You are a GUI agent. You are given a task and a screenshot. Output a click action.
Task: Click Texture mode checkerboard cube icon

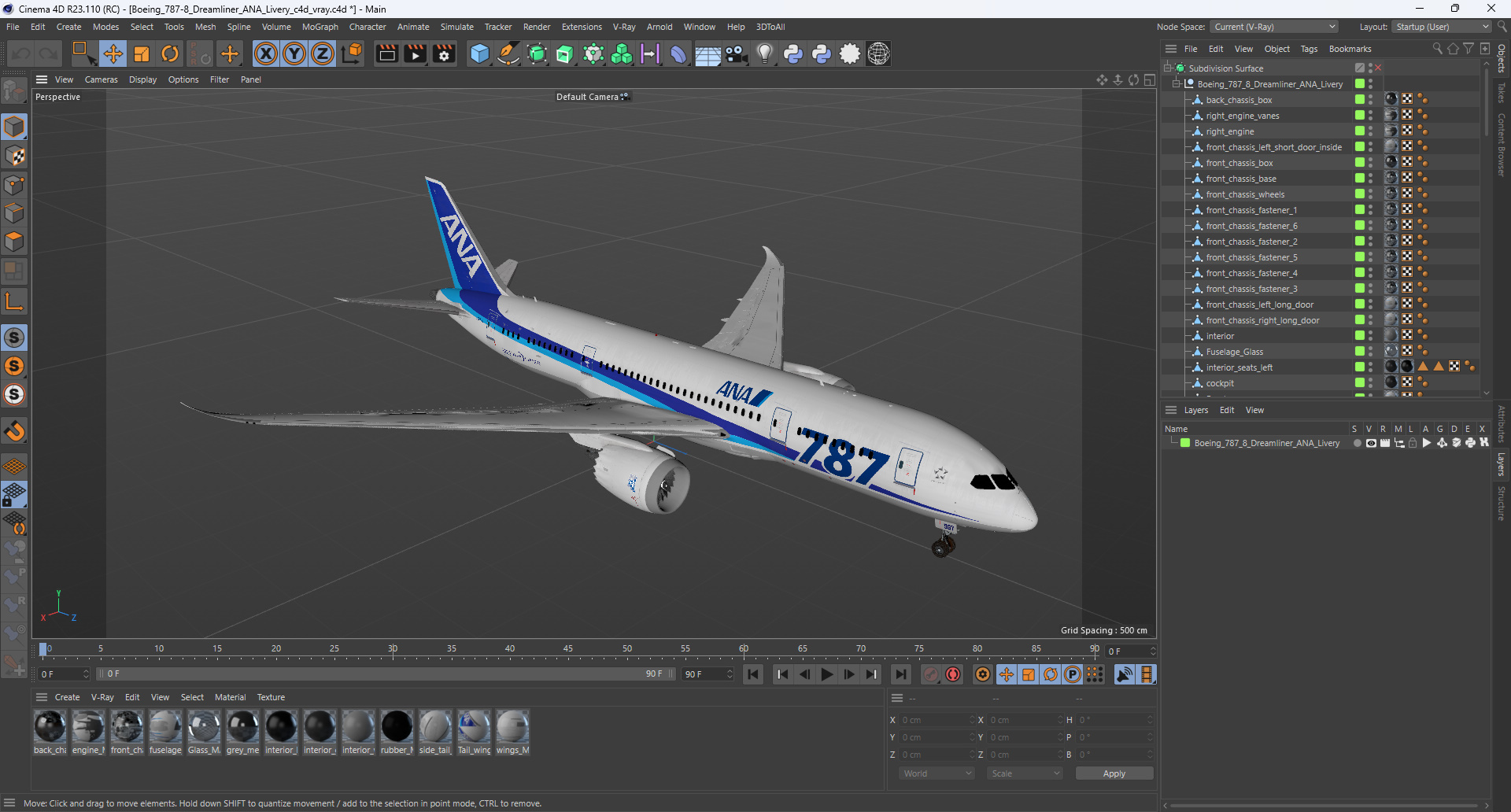click(x=14, y=156)
